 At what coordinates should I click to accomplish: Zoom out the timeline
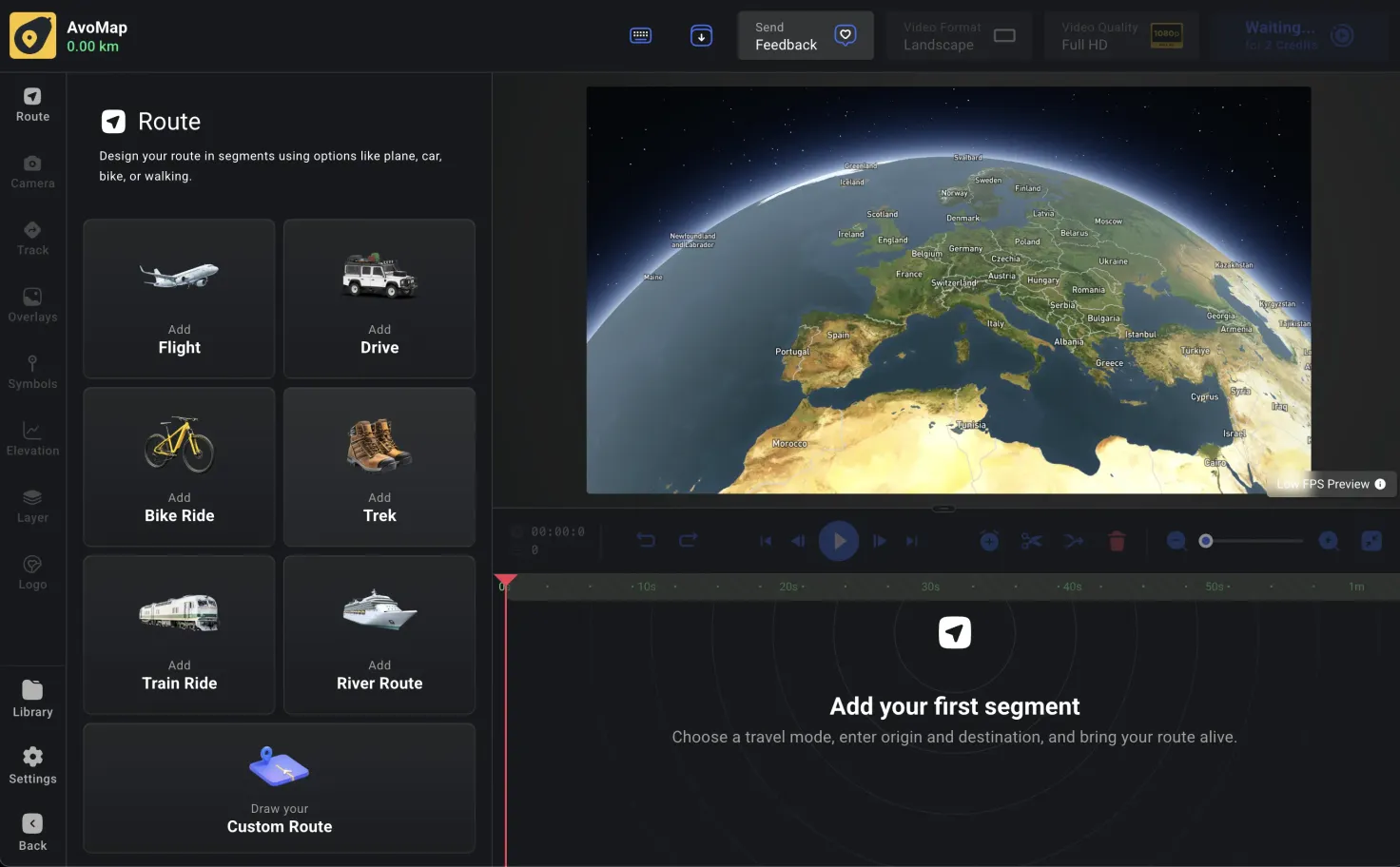point(1176,541)
